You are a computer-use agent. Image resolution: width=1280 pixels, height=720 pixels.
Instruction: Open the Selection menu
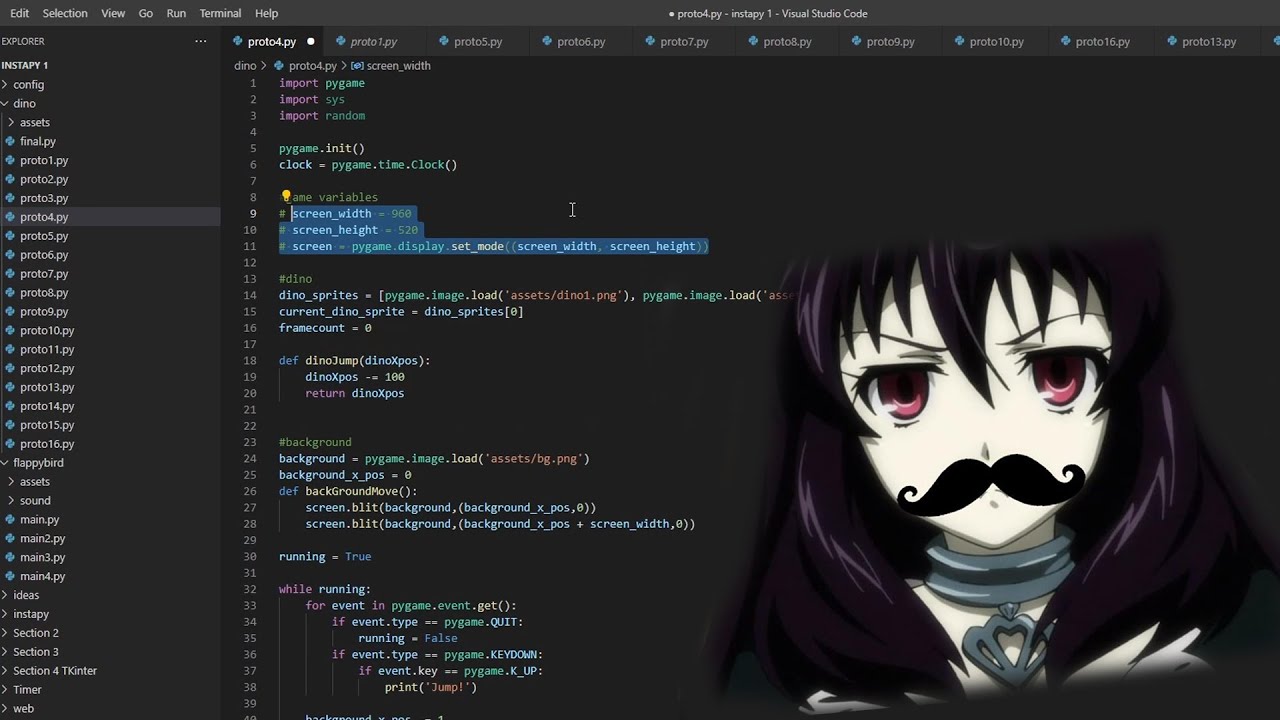pyautogui.click(x=65, y=13)
